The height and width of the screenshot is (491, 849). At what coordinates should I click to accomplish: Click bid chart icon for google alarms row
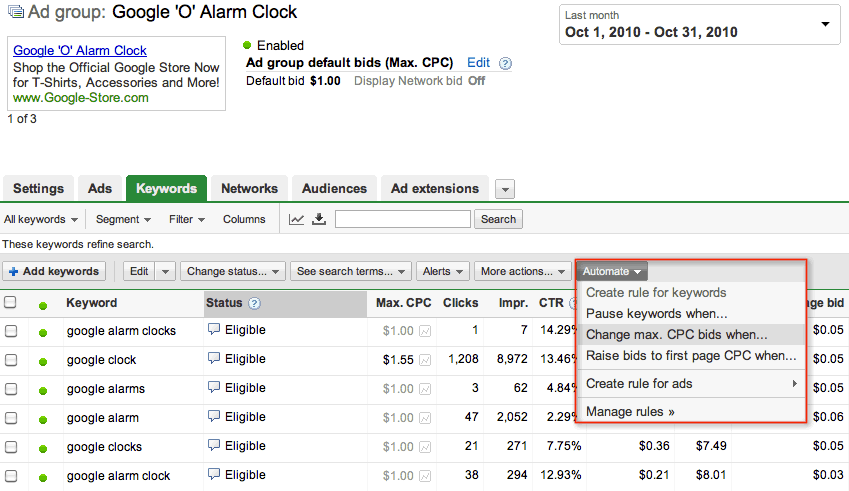[425, 389]
